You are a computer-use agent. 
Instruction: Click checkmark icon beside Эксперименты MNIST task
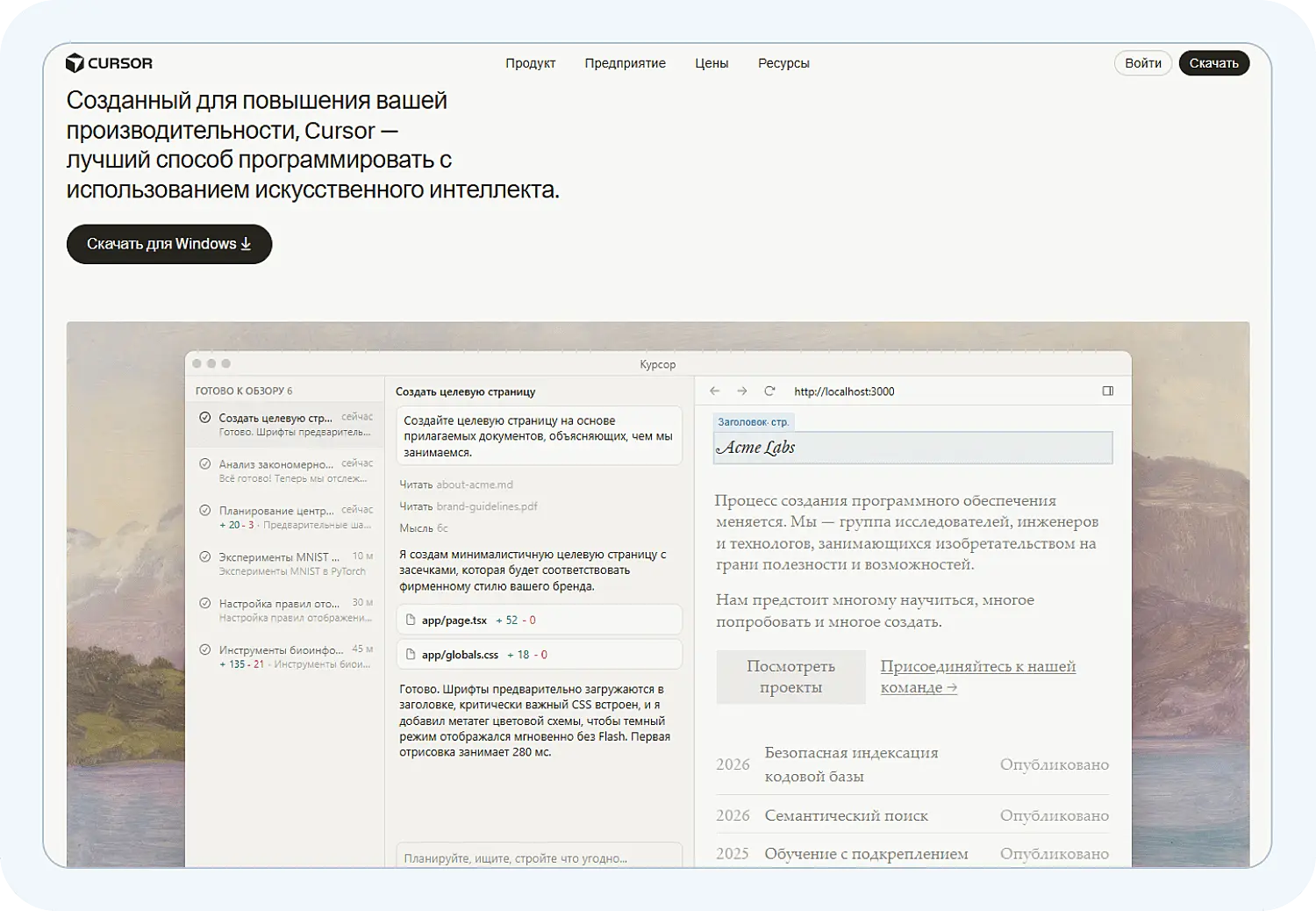coord(204,556)
